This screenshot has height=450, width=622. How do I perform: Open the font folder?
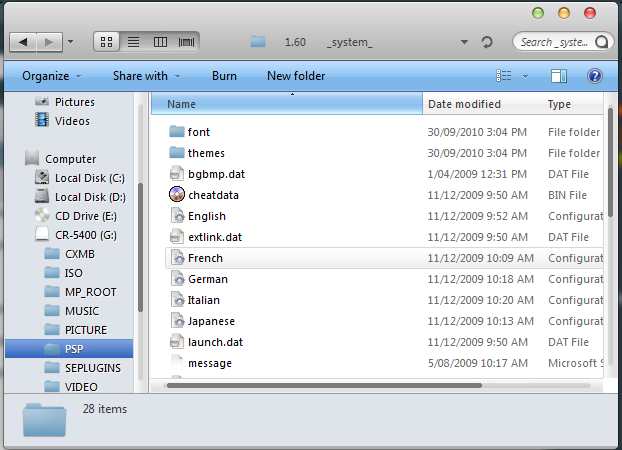click(x=198, y=132)
